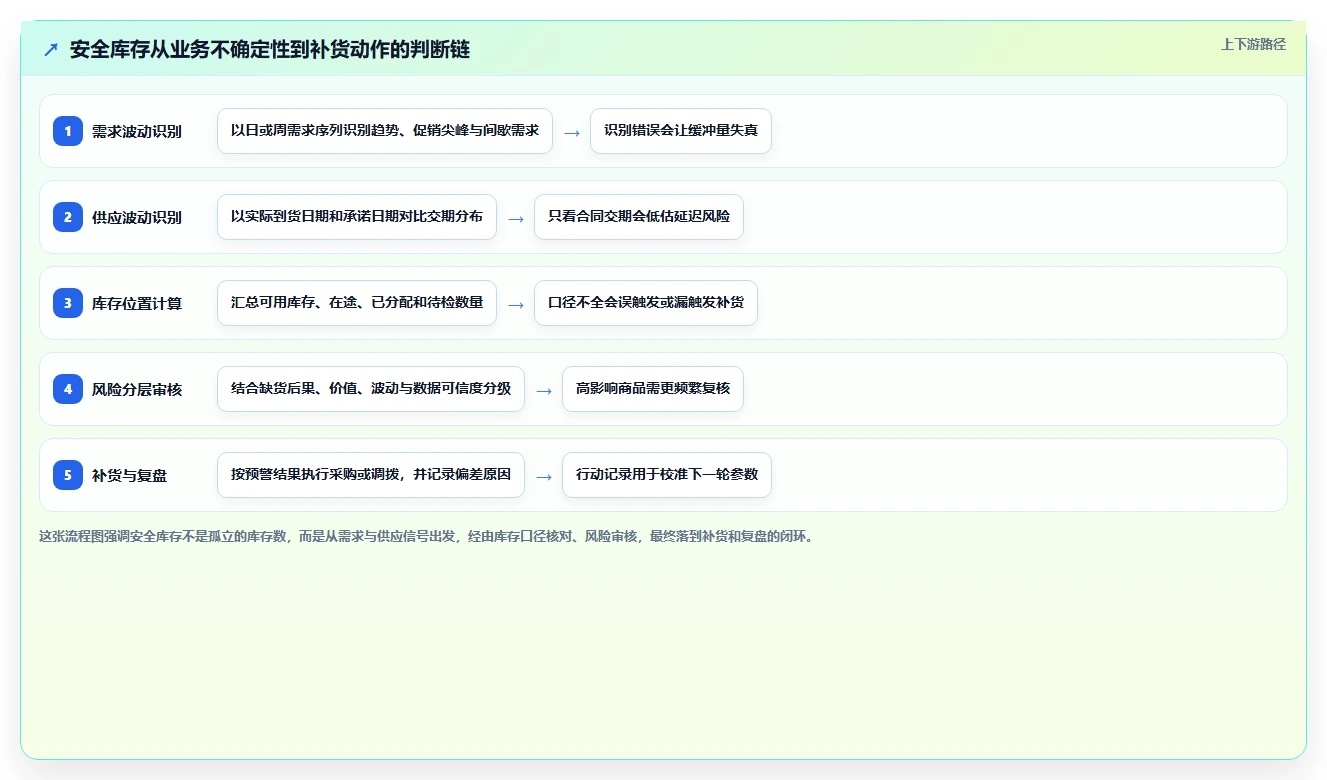Select step number badge 4
Viewport: 1327px width, 780px height.
[x=68, y=389]
